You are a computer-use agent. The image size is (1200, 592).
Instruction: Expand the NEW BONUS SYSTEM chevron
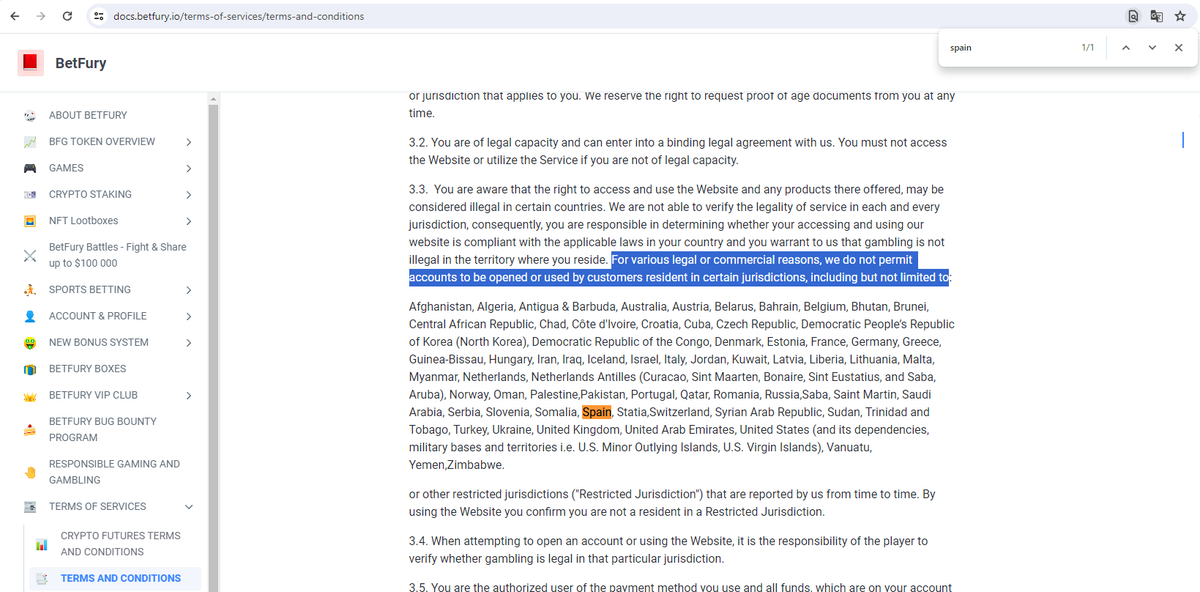[x=188, y=342]
